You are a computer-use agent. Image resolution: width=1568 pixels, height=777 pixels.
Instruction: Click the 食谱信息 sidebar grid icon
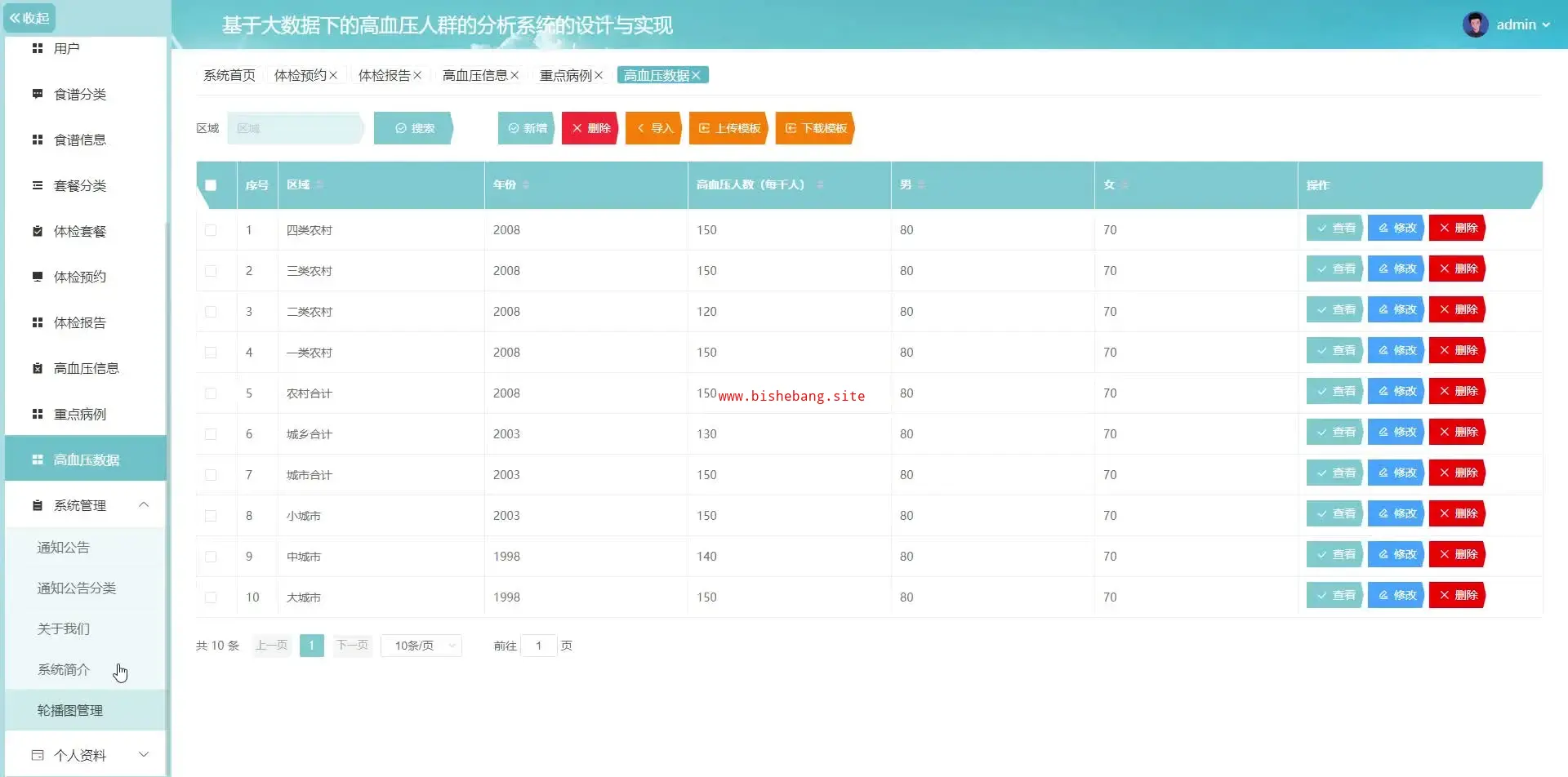coord(38,140)
